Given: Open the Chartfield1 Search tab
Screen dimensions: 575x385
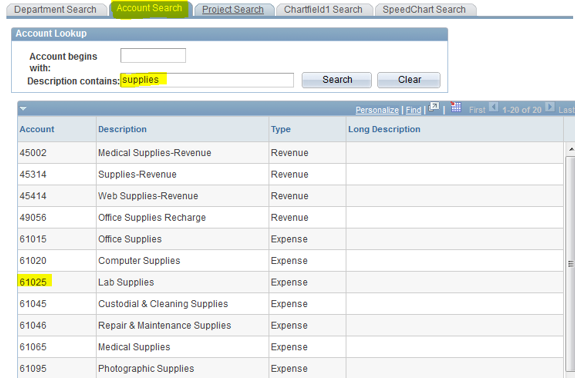Looking at the screenshot, I should 323,10.
